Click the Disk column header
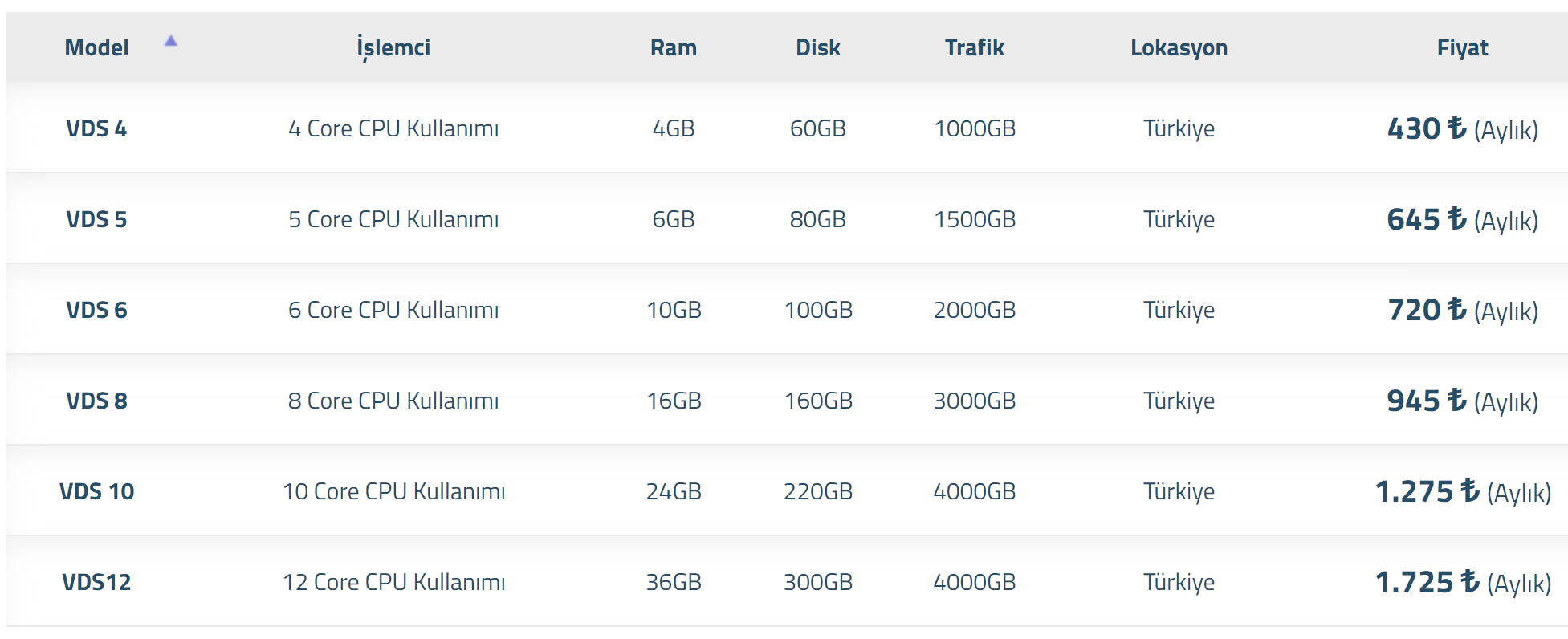The image size is (1568, 639). click(818, 47)
